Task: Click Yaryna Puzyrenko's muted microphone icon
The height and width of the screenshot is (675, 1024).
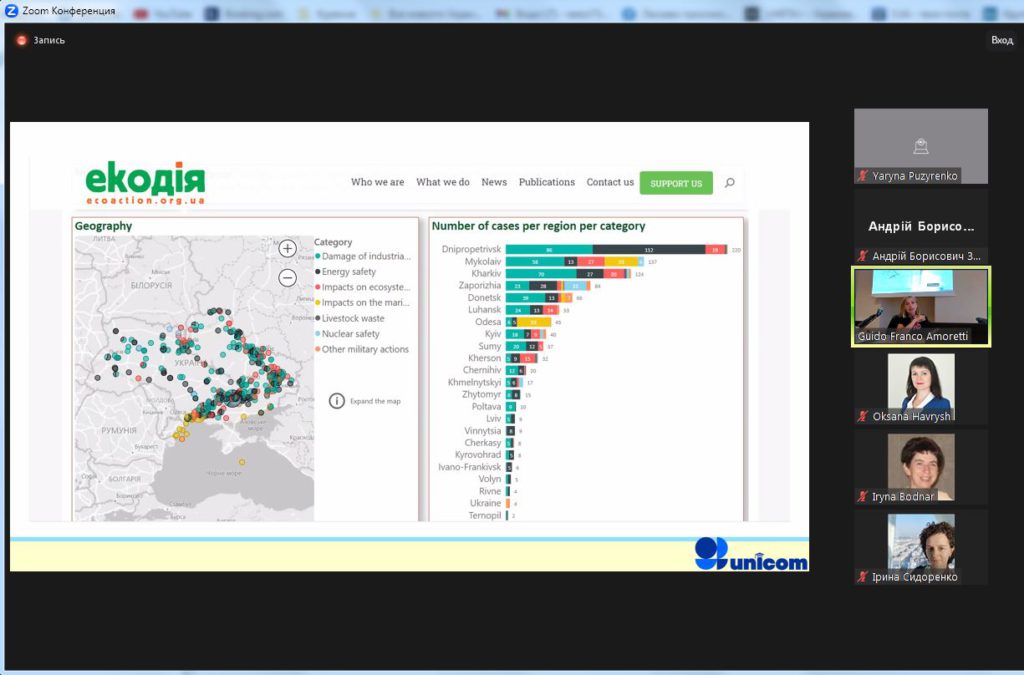Action: (862, 176)
